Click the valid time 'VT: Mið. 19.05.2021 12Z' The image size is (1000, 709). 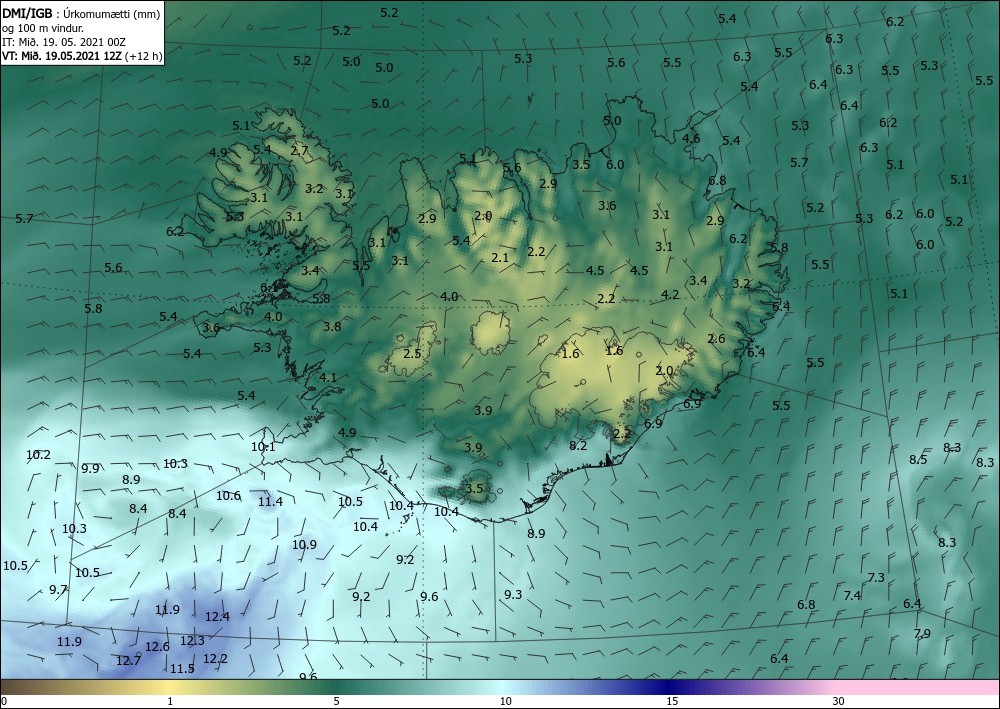[64, 55]
